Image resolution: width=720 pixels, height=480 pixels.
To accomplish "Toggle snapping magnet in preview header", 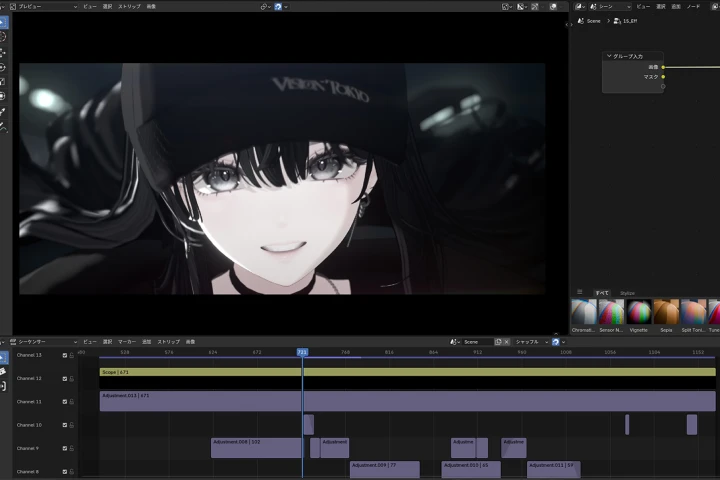I will click(278, 6).
